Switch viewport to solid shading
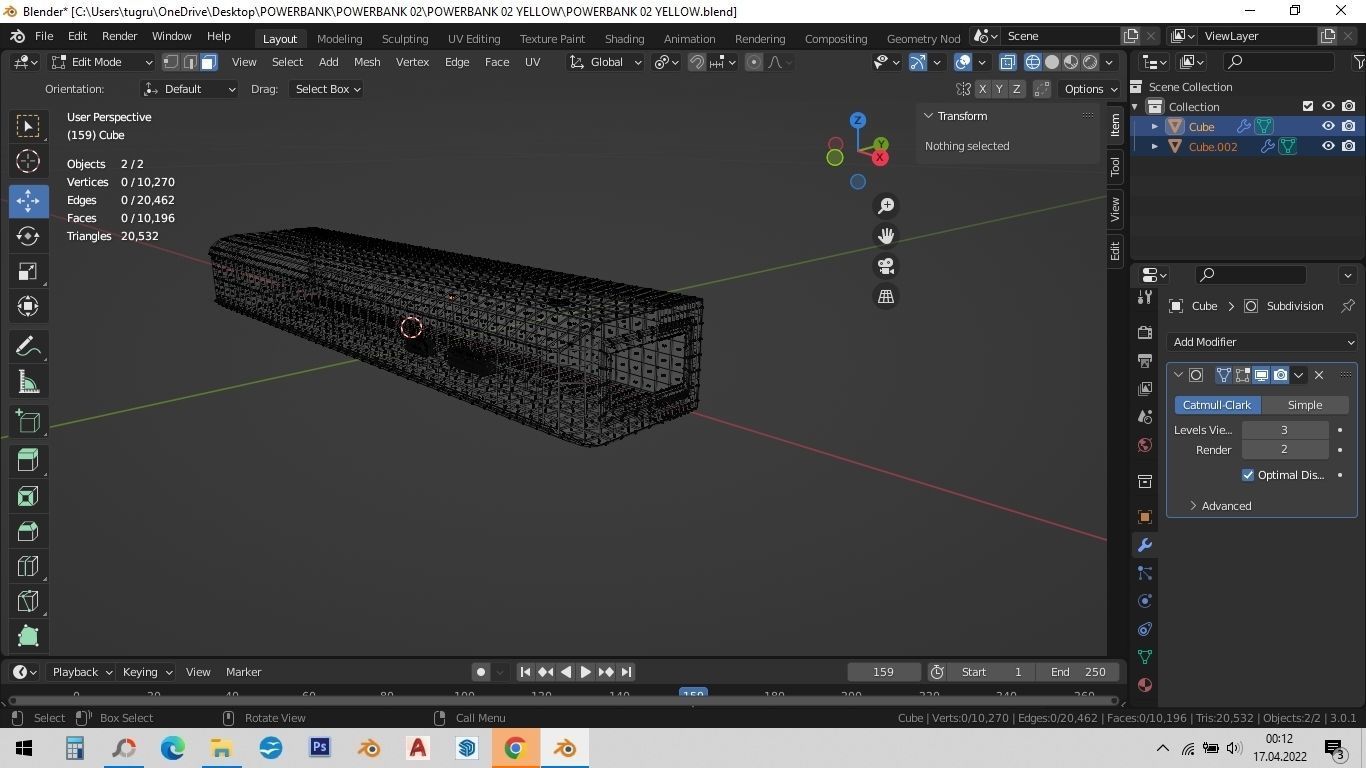The width and height of the screenshot is (1366, 768). pos(1052,62)
